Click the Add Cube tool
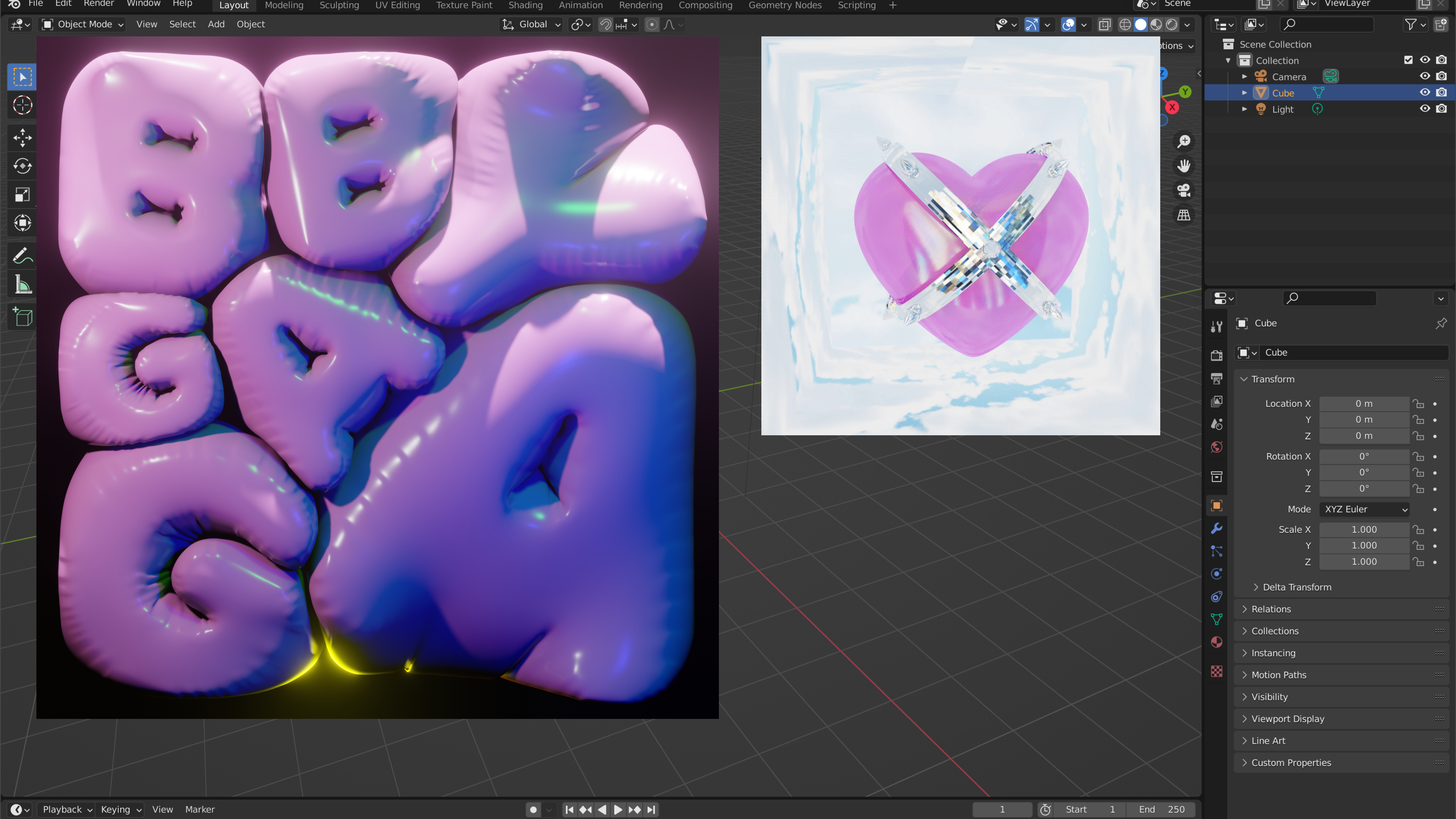Viewport: 1456px width, 819px height. (22, 317)
